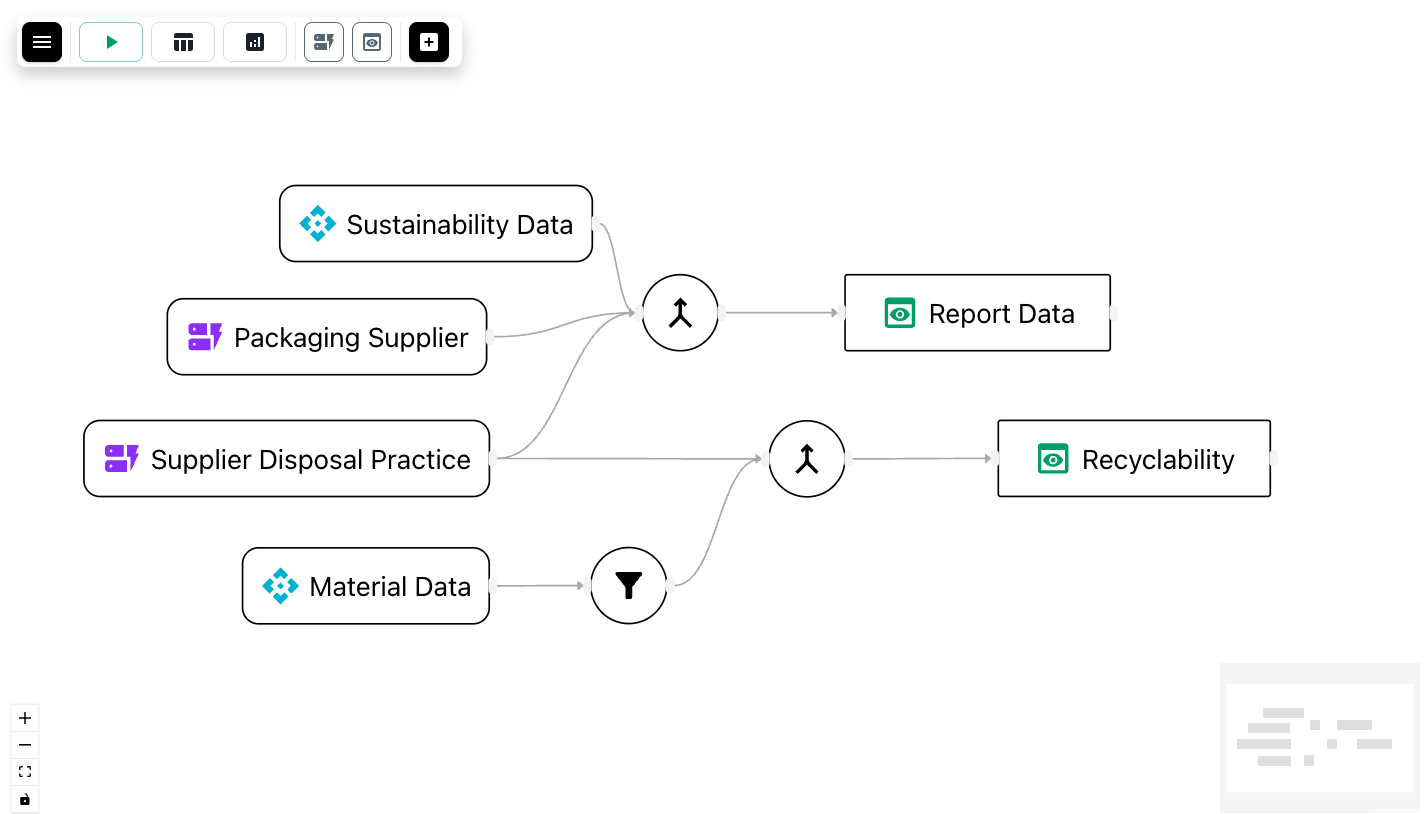Select the Packaging Supplier node
The image size is (1427, 814).
327,337
